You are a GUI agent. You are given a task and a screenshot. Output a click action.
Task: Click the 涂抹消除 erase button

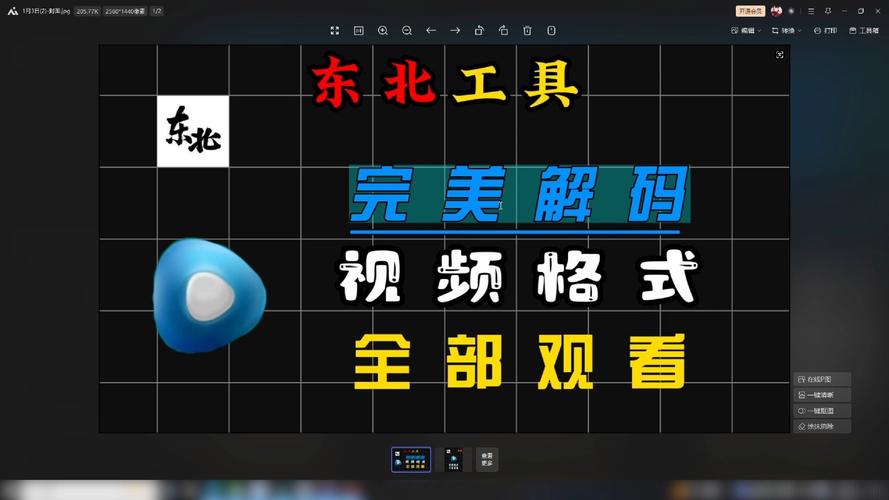tap(822, 426)
